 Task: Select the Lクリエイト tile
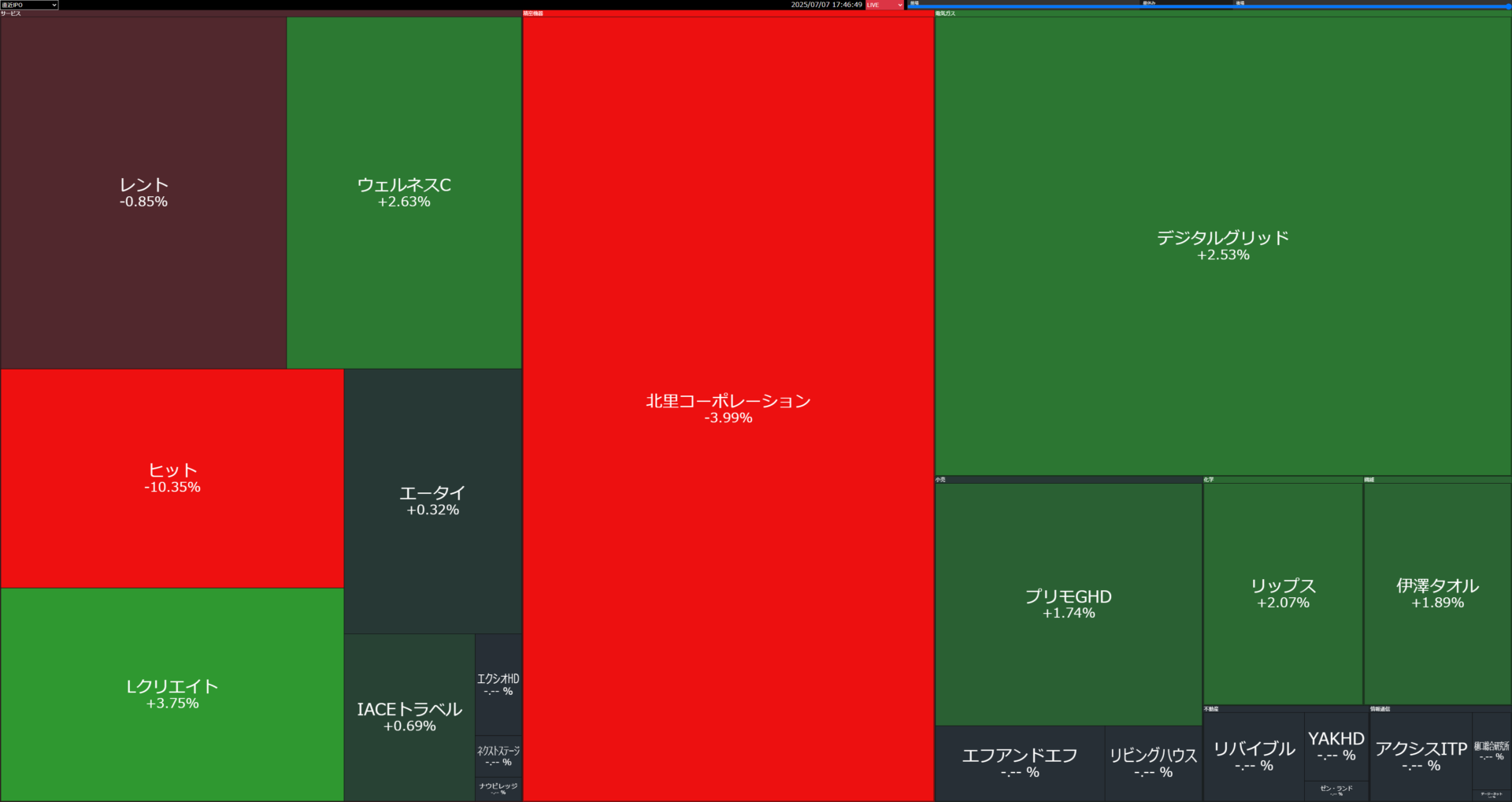click(172, 694)
